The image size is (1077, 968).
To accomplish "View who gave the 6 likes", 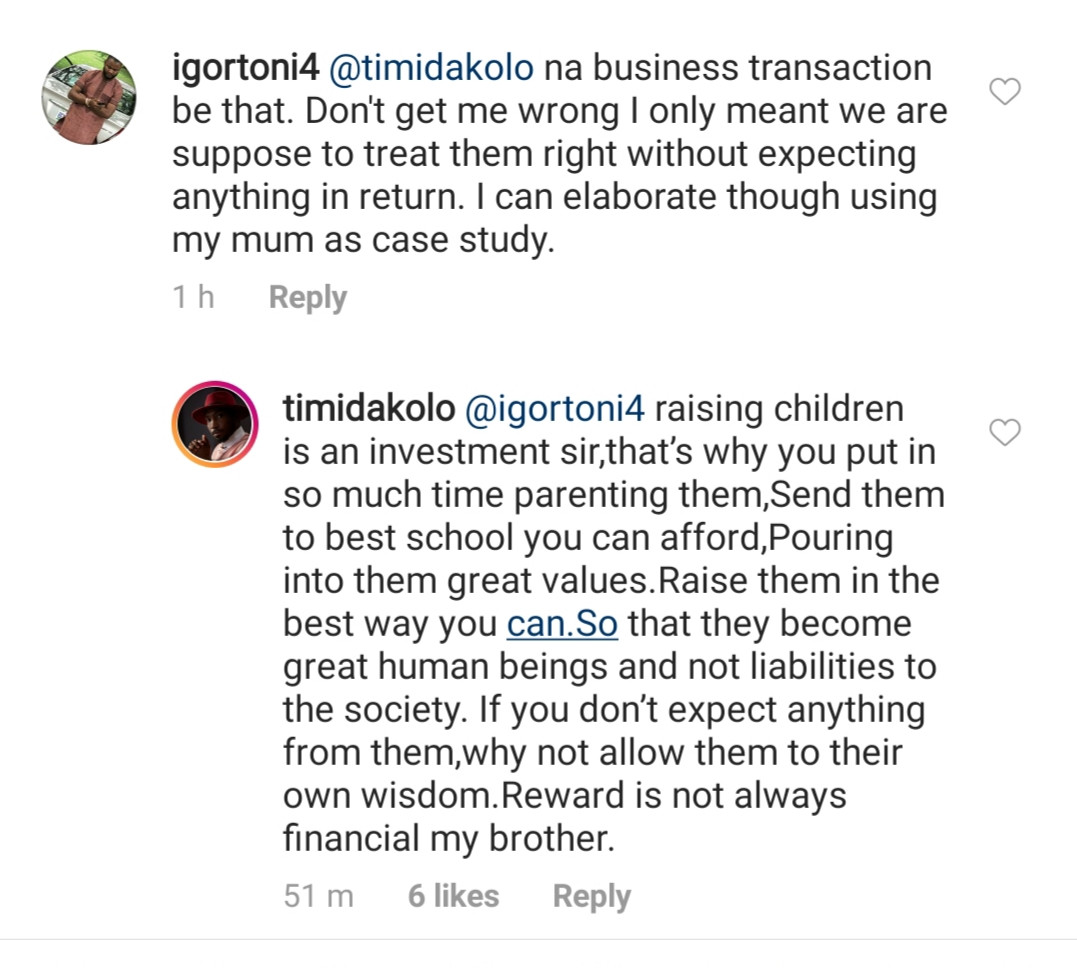I will point(453,896).
